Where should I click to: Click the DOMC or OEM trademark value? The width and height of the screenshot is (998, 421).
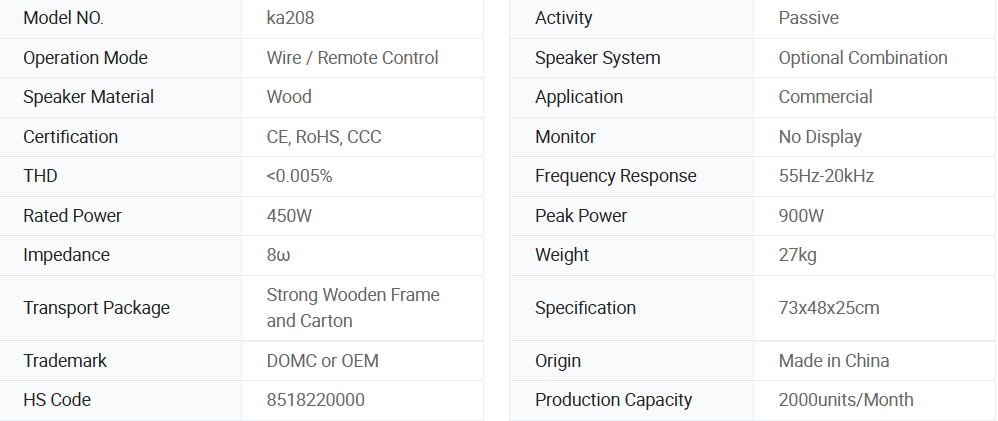322,361
